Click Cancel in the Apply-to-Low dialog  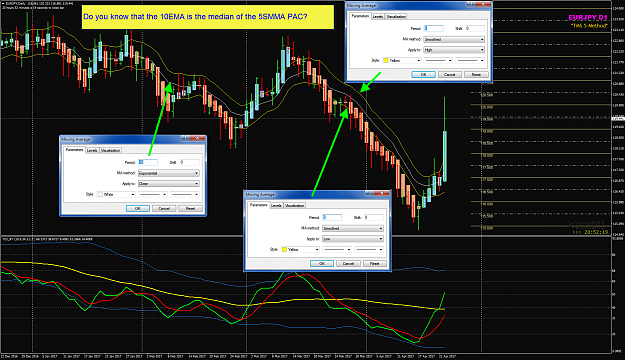348,264
